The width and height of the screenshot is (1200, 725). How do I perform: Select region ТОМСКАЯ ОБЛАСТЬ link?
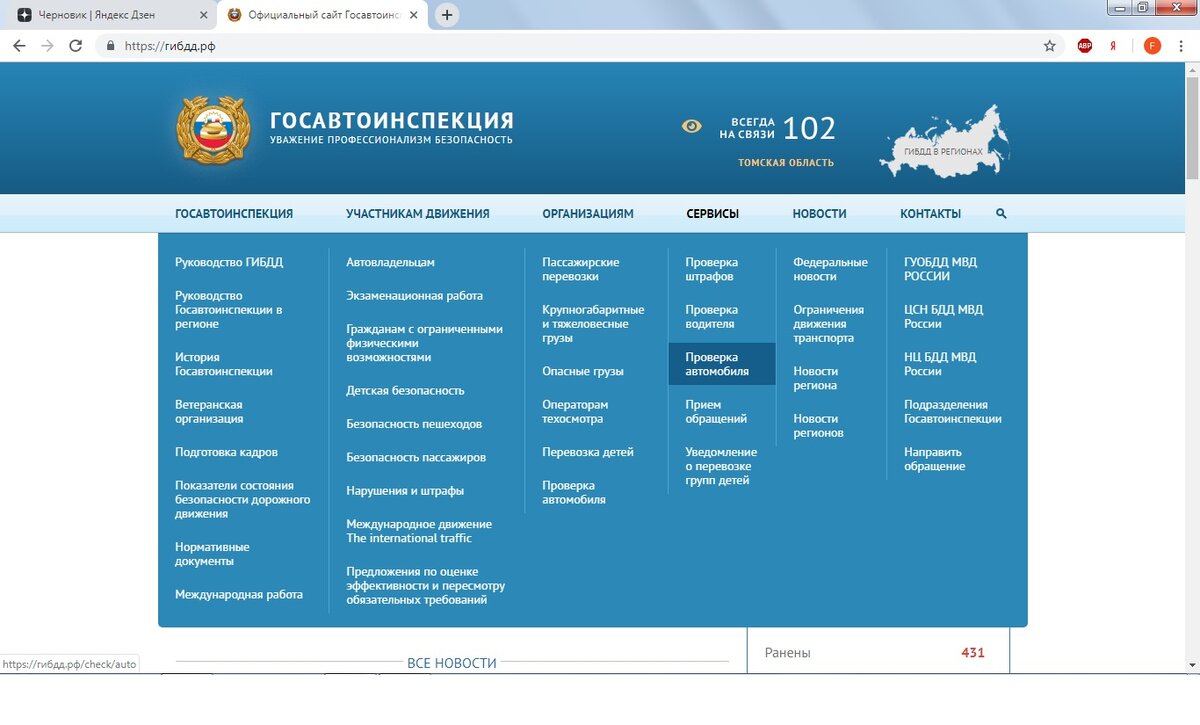click(786, 163)
